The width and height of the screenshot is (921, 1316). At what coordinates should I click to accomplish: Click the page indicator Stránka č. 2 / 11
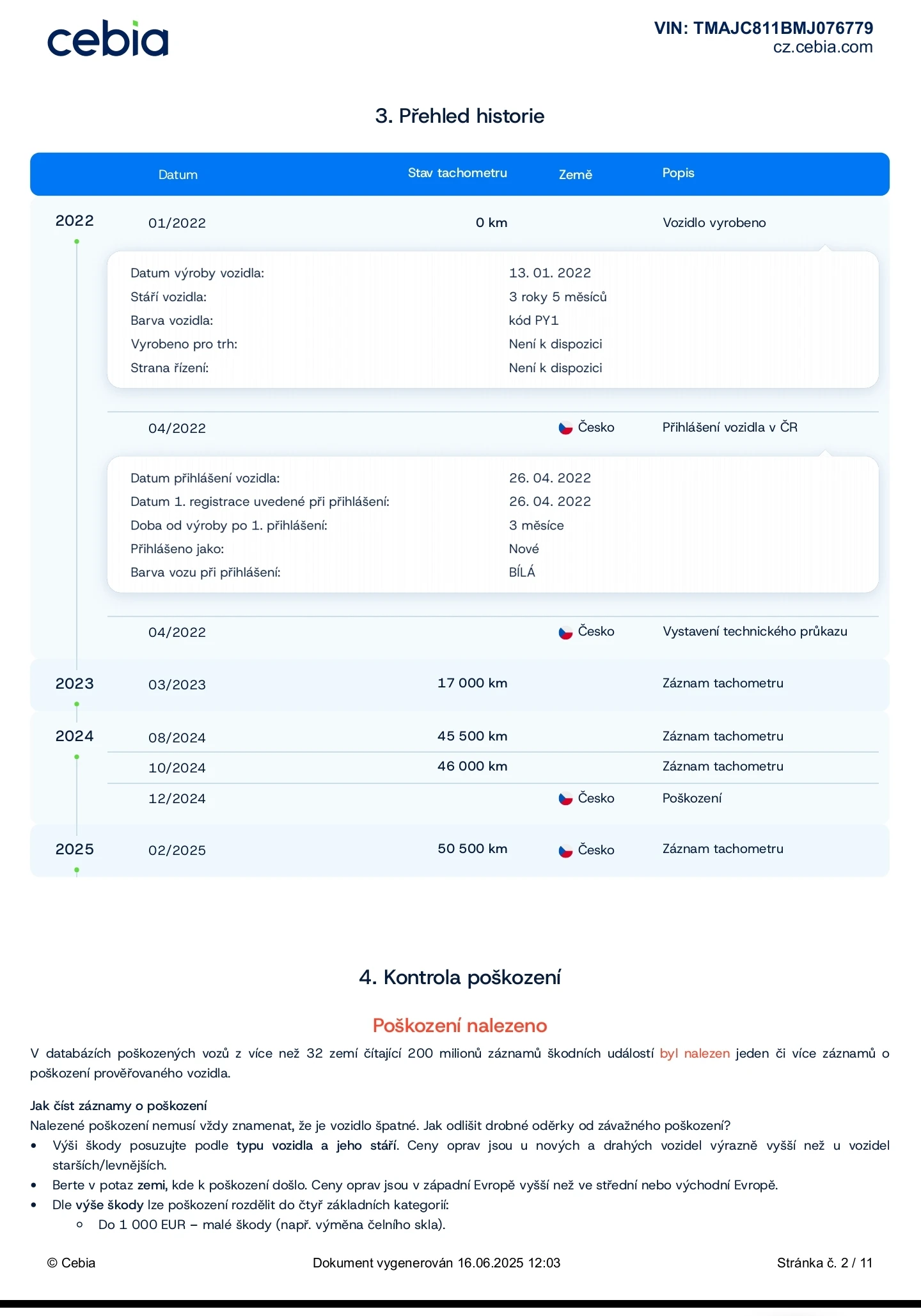click(824, 1263)
